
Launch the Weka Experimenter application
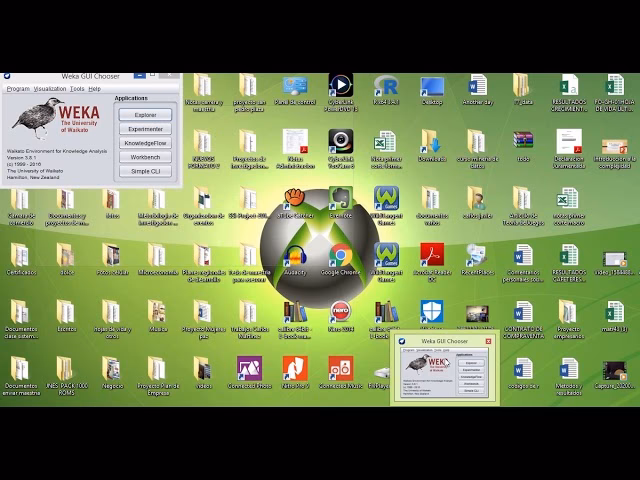click(x=145, y=129)
